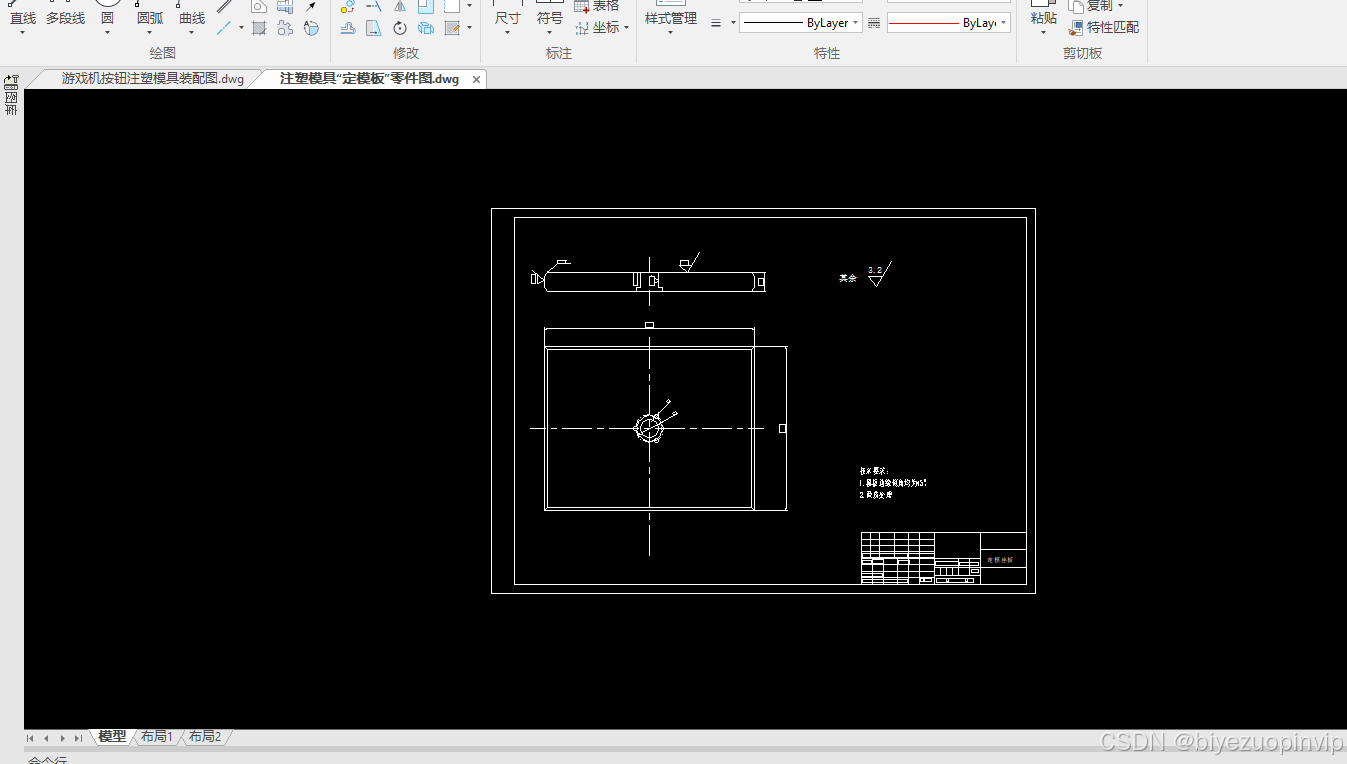Open the Style Manager (样式管理) dropdown

pos(670,32)
